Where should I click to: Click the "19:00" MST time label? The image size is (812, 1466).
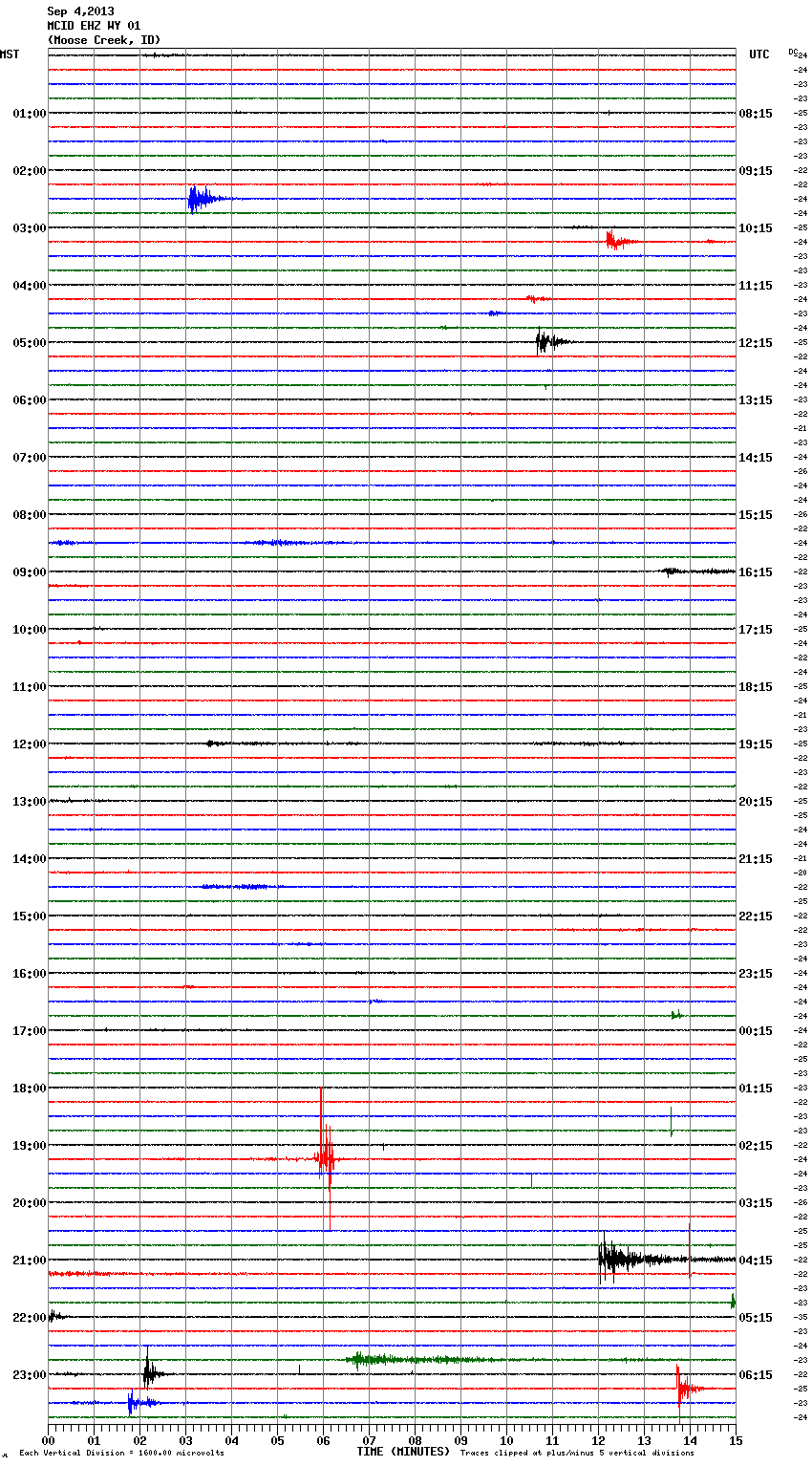pos(29,1145)
